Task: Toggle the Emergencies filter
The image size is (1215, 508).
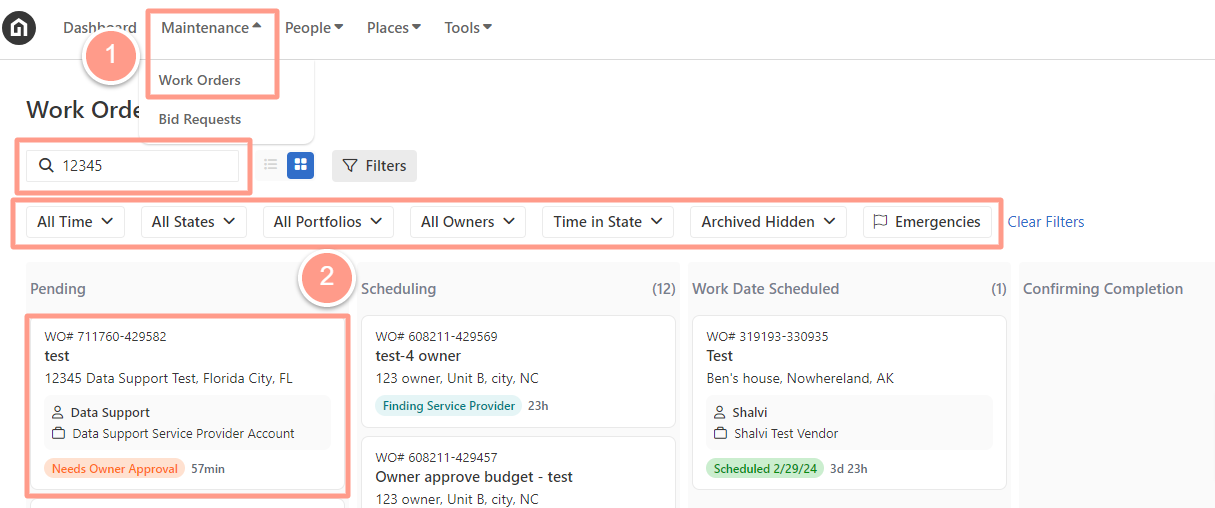Action: click(x=927, y=222)
